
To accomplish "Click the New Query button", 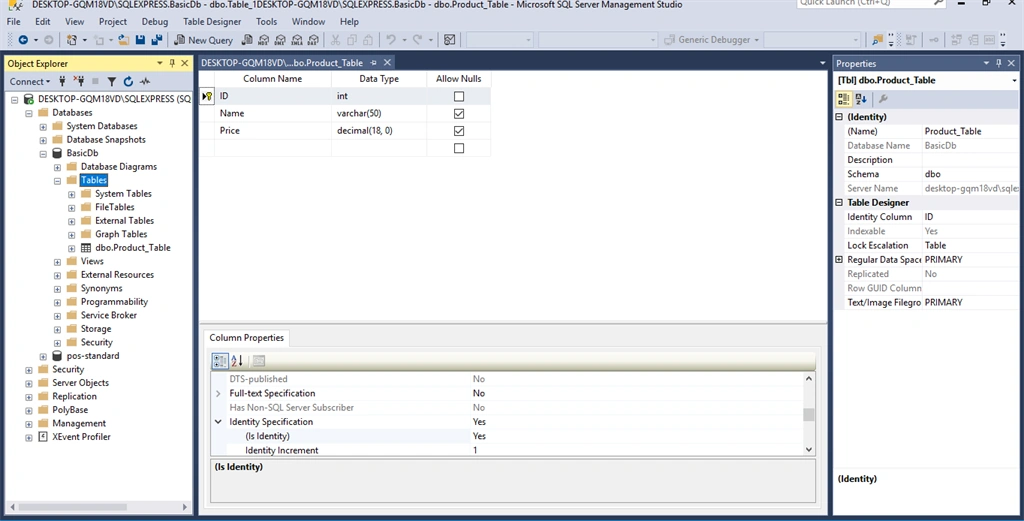I will tap(203, 40).
